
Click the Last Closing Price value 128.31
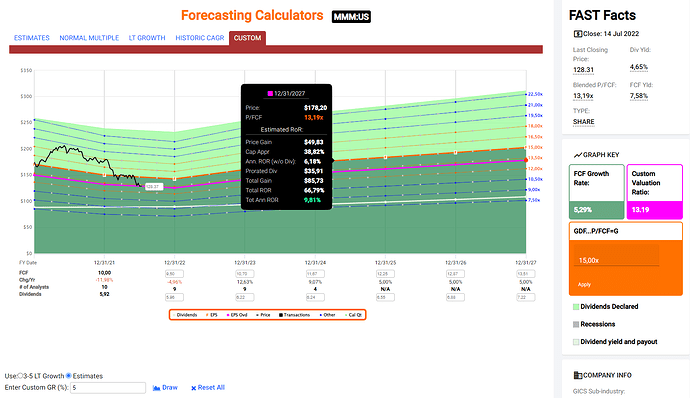(584, 70)
